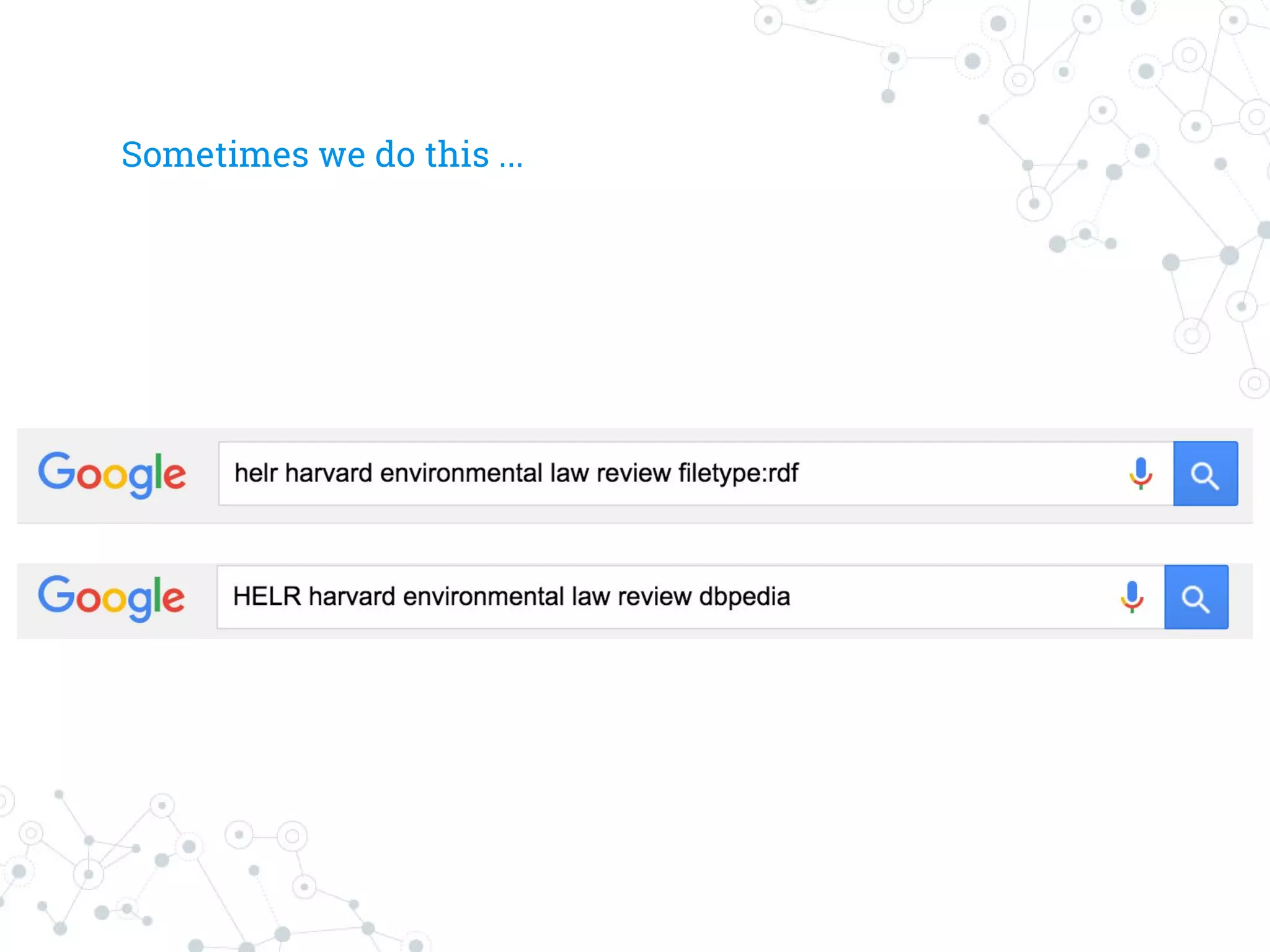Click the blue magnifier button beside the dbpedia query
The image size is (1270, 952).
1196,597
